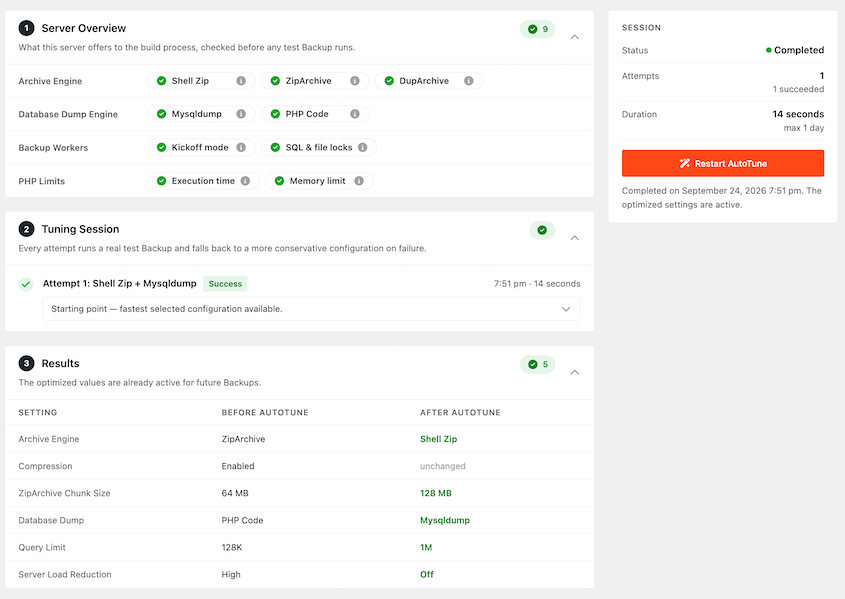Click the Shell Zip value after AutoTune

439,439
